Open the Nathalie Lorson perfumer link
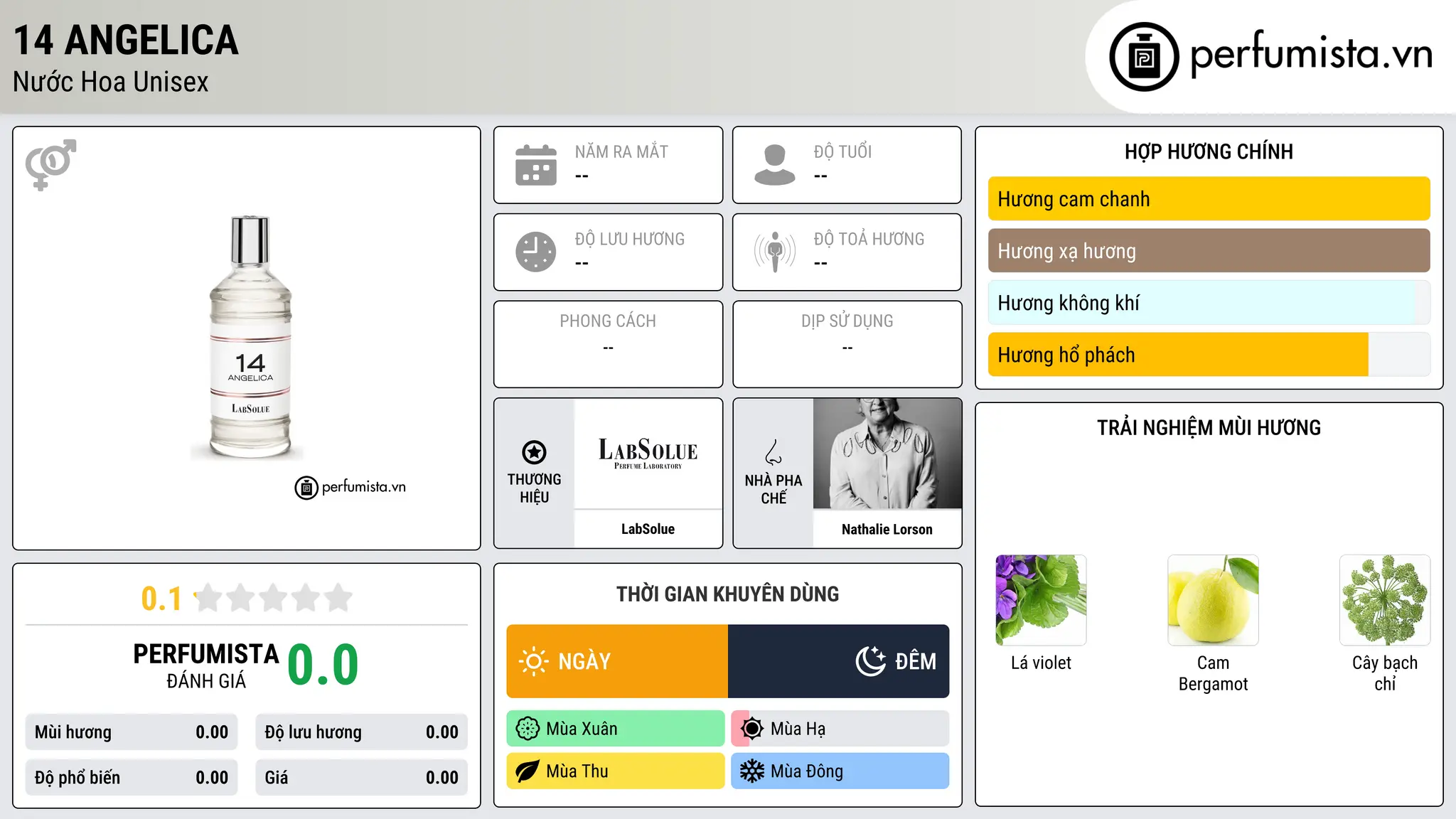This screenshot has height=819, width=1456. click(x=887, y=530)
